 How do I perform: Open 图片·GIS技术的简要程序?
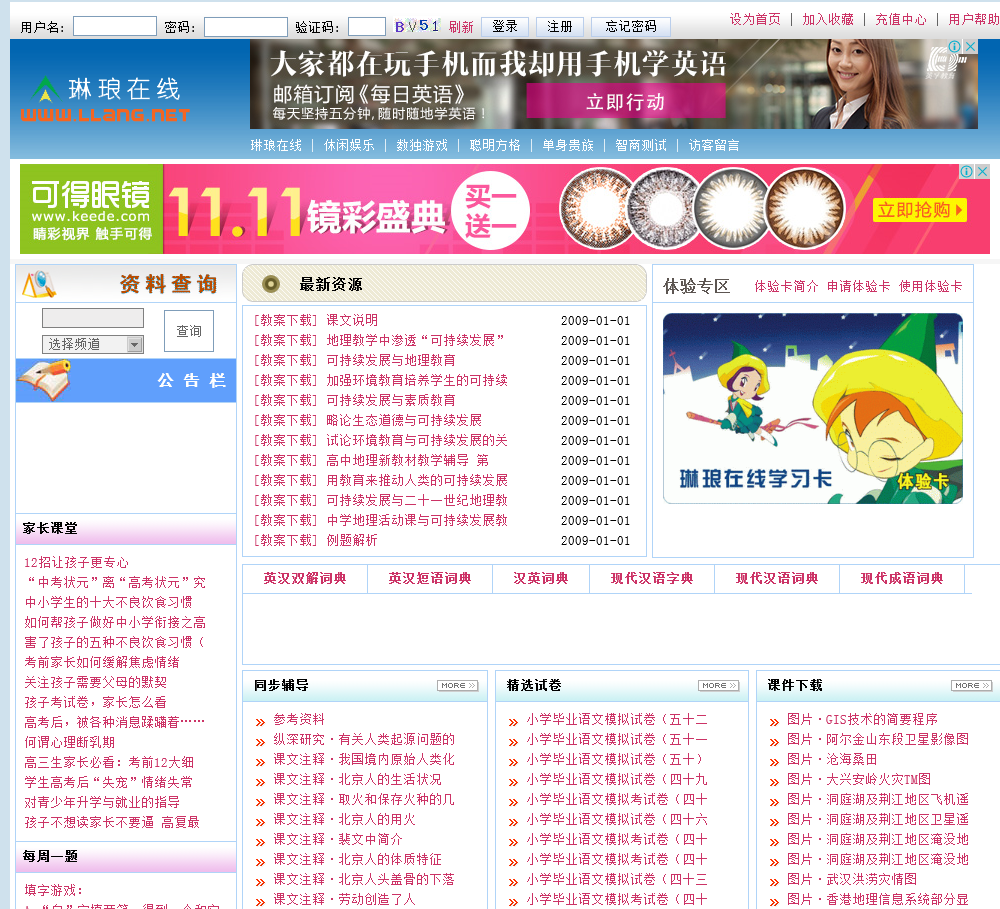tap(862, 720)
